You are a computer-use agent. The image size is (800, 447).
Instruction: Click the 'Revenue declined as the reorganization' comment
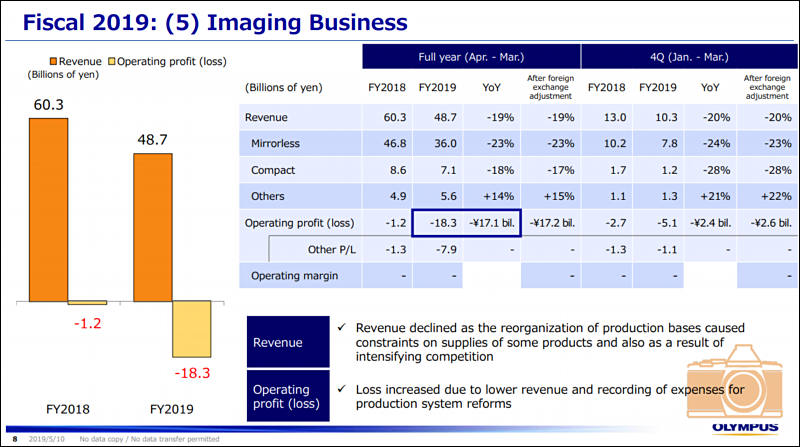coord(550,342)
